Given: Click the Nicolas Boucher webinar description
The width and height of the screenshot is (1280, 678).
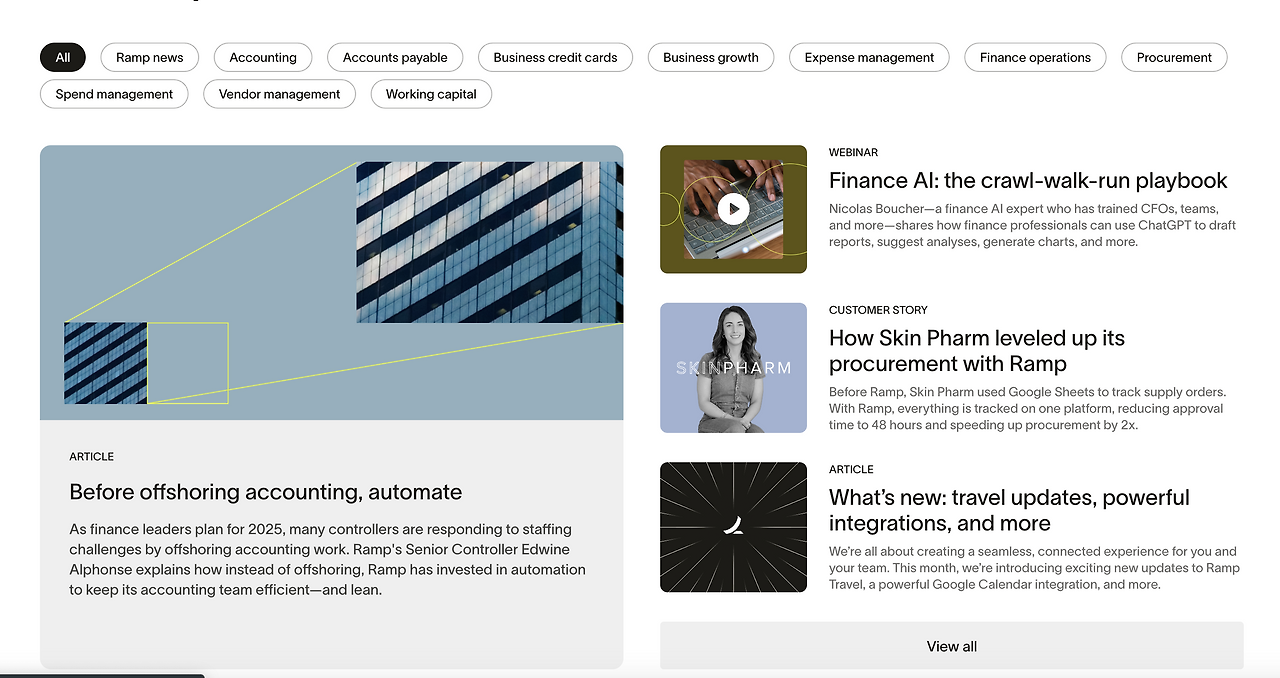Looking at the screenshot, I should click(x=1032, y=225).
